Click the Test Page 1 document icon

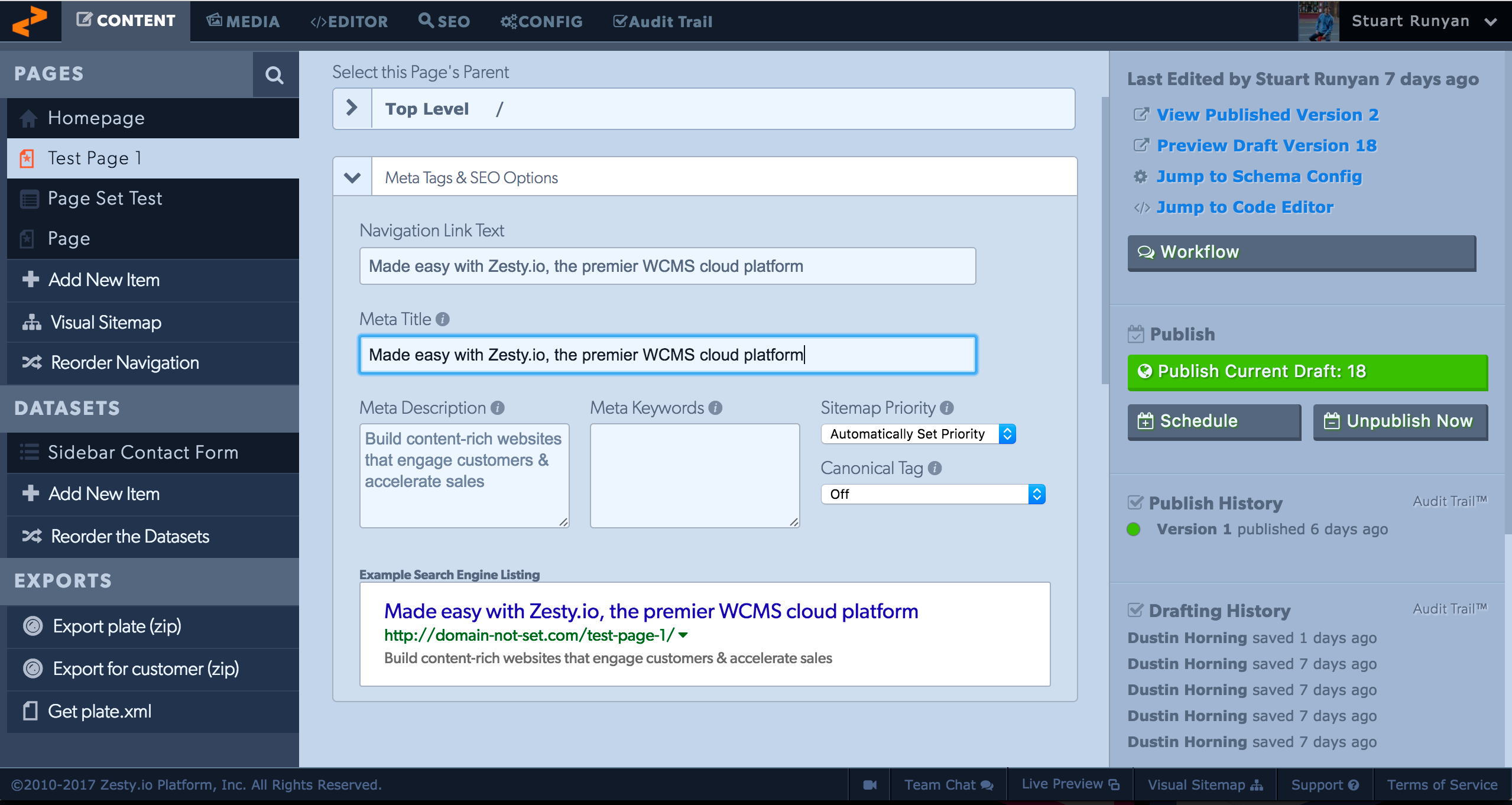[27, 158]
